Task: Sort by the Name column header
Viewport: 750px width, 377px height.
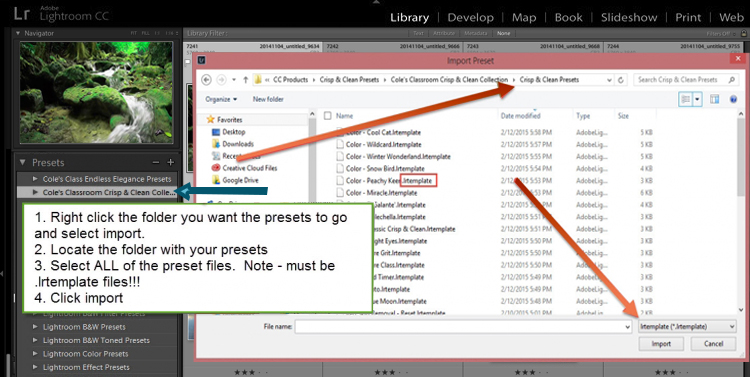Action: point(344,116)
